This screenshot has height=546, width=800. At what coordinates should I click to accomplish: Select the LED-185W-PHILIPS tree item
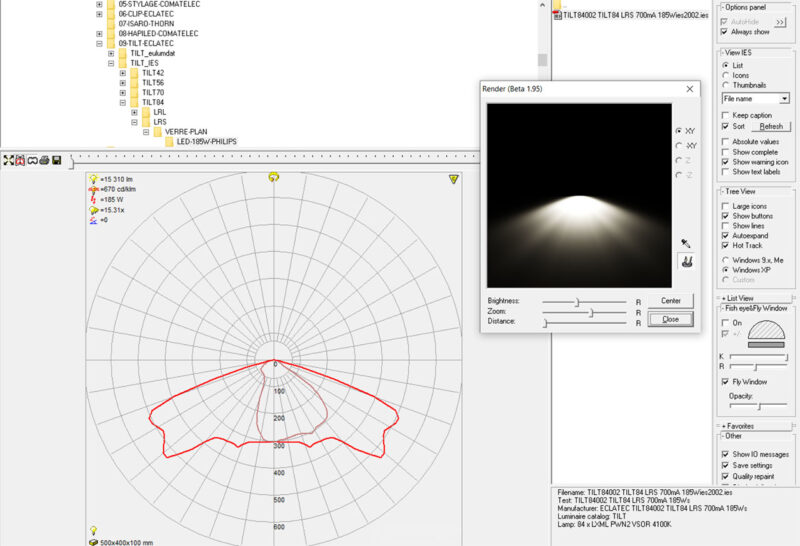206,142
